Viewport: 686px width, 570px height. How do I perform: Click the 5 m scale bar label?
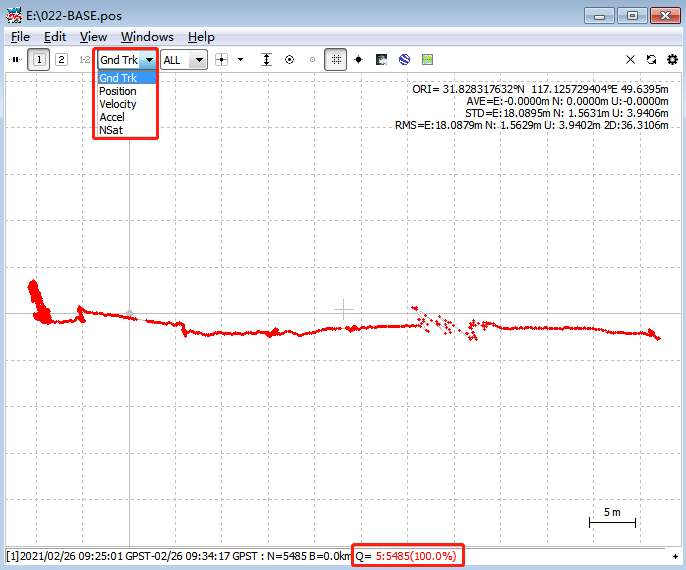click(x=612, y=512)
